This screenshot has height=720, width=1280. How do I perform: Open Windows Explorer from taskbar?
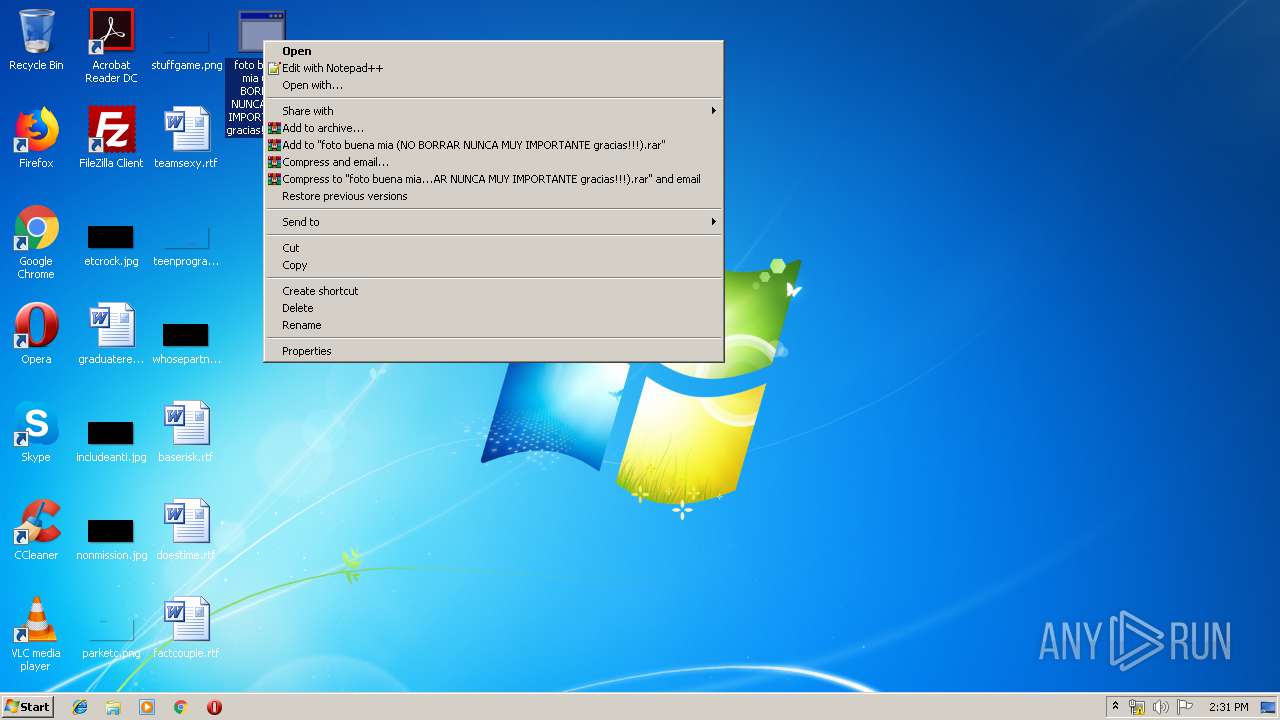[113, 707]
